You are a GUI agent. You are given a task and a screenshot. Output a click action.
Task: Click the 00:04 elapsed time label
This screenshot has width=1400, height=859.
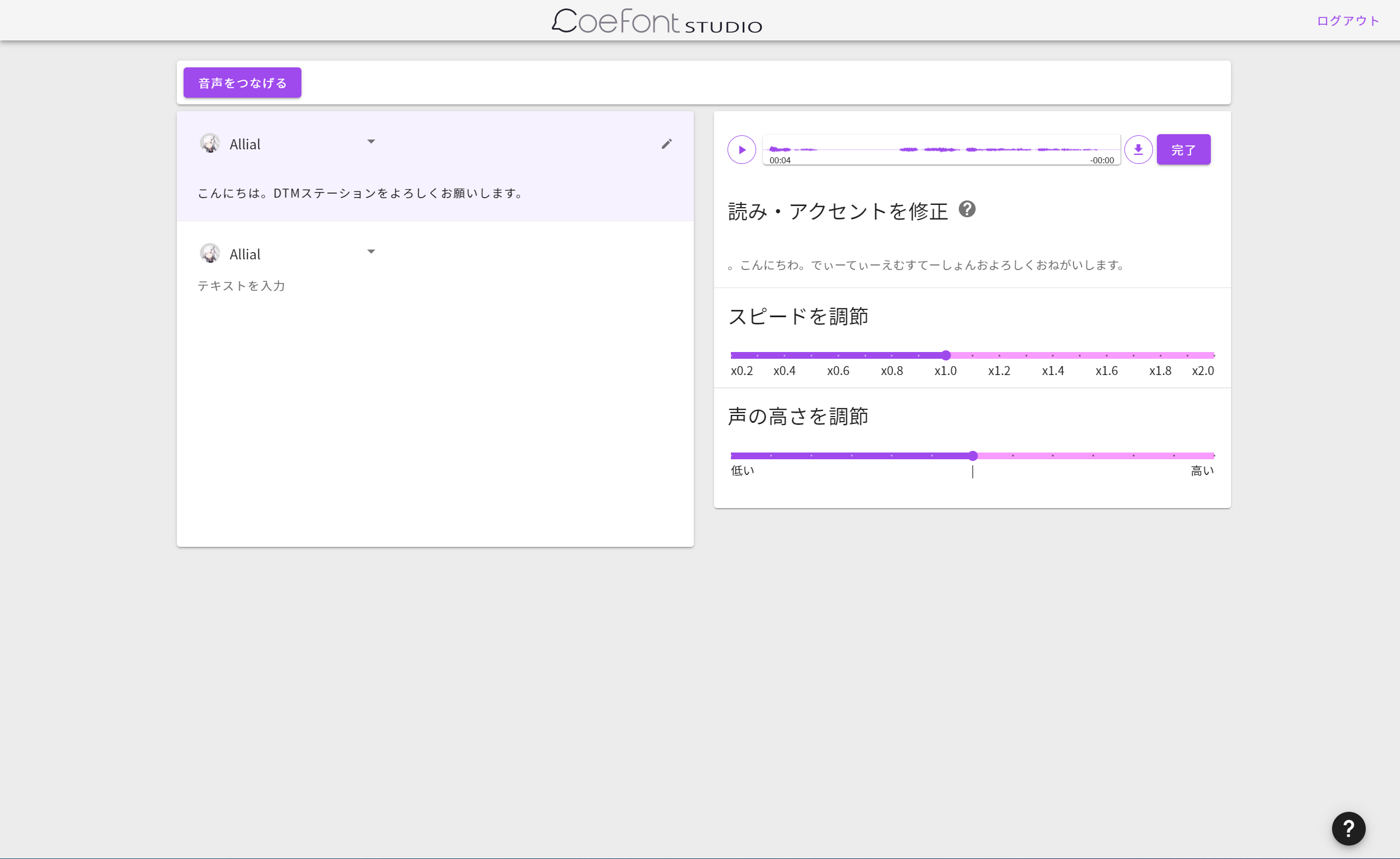[x=780, y=160]
